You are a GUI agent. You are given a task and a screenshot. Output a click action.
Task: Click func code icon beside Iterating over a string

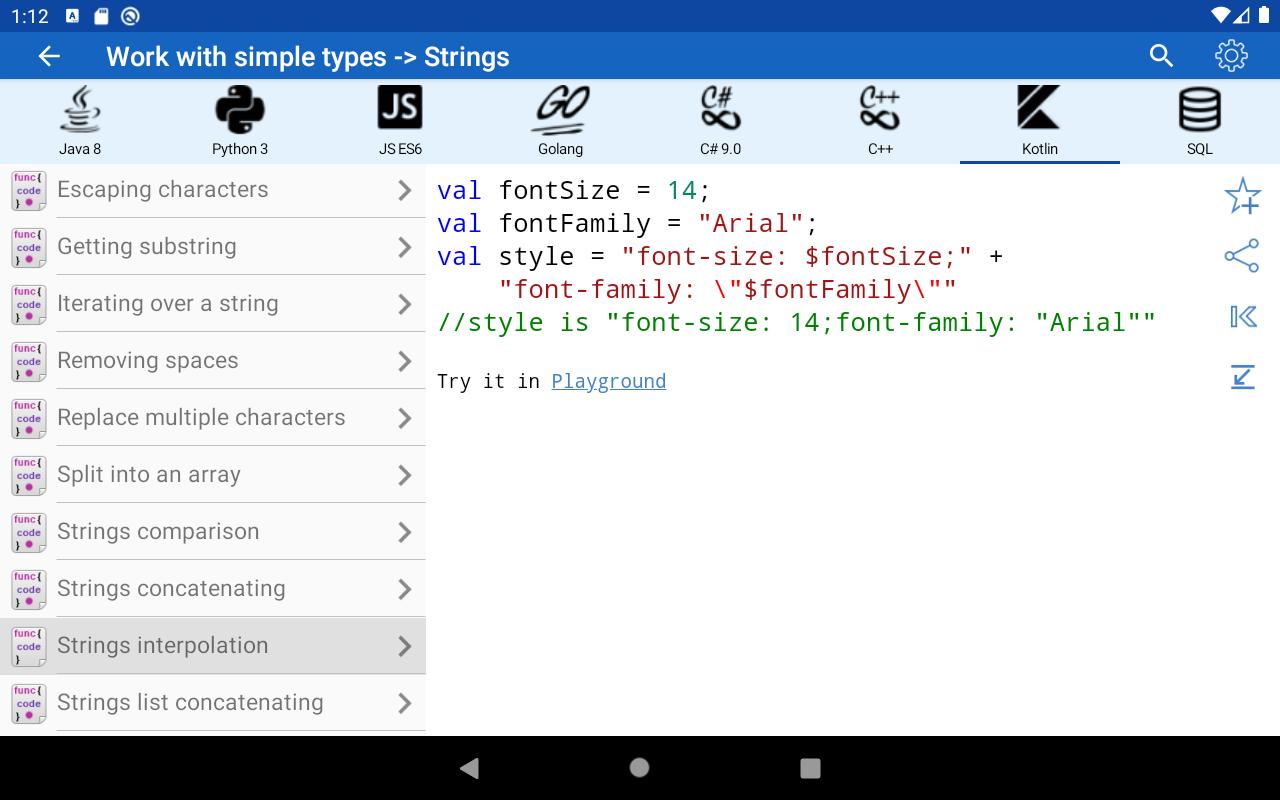click(29, 304)
